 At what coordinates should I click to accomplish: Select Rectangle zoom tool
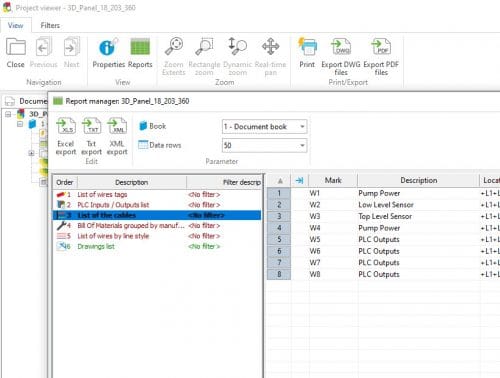[x=204, y=46]
